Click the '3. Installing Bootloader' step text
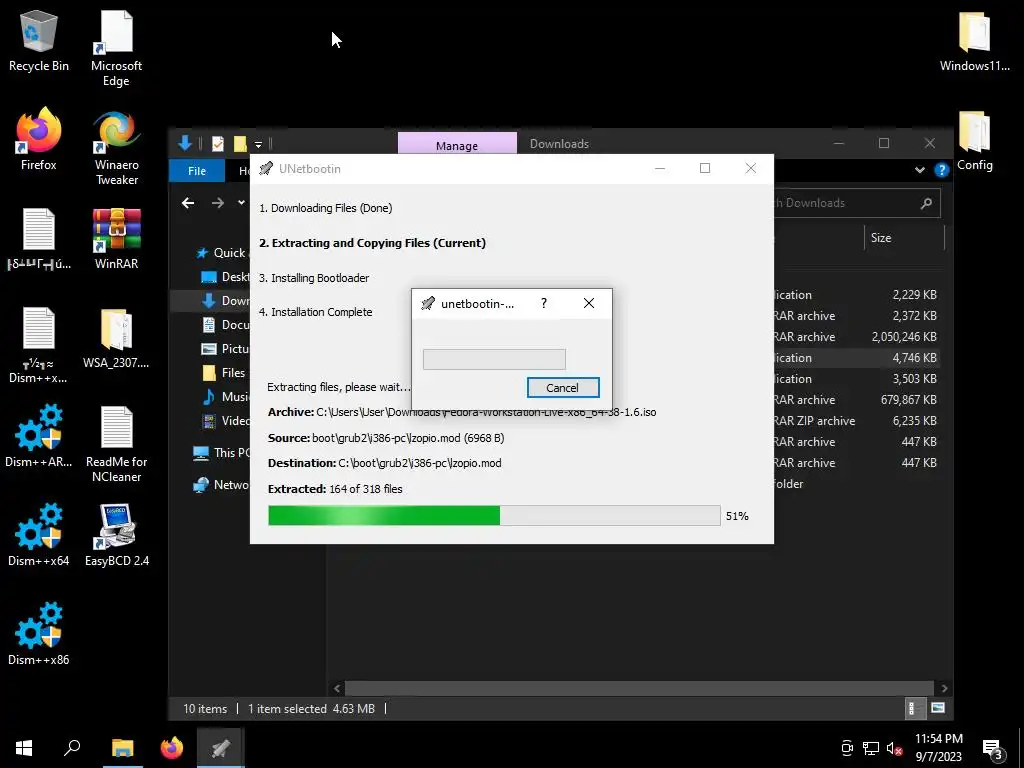 click(314, 278)
